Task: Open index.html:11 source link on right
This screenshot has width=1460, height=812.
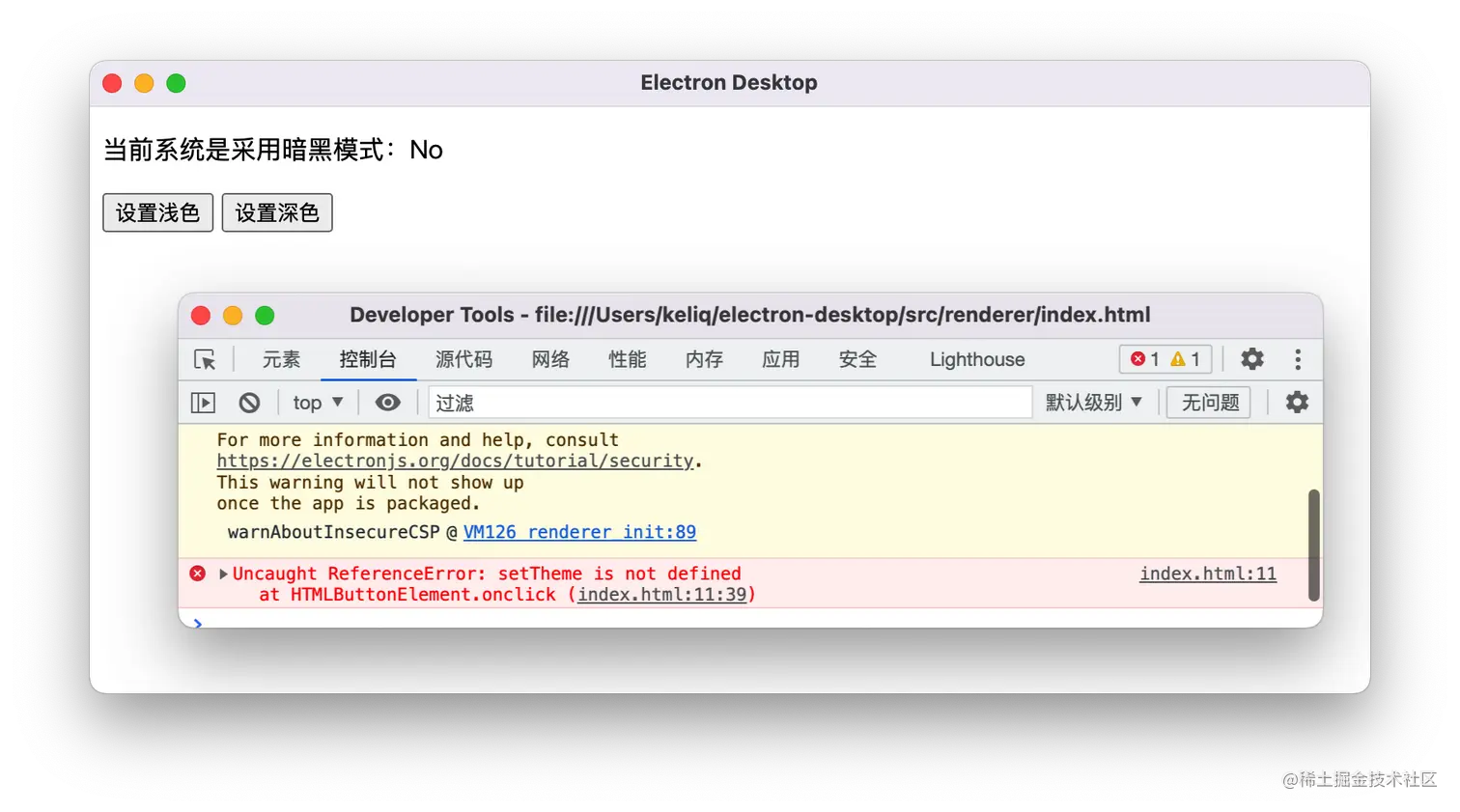Action: (1208, 574)
